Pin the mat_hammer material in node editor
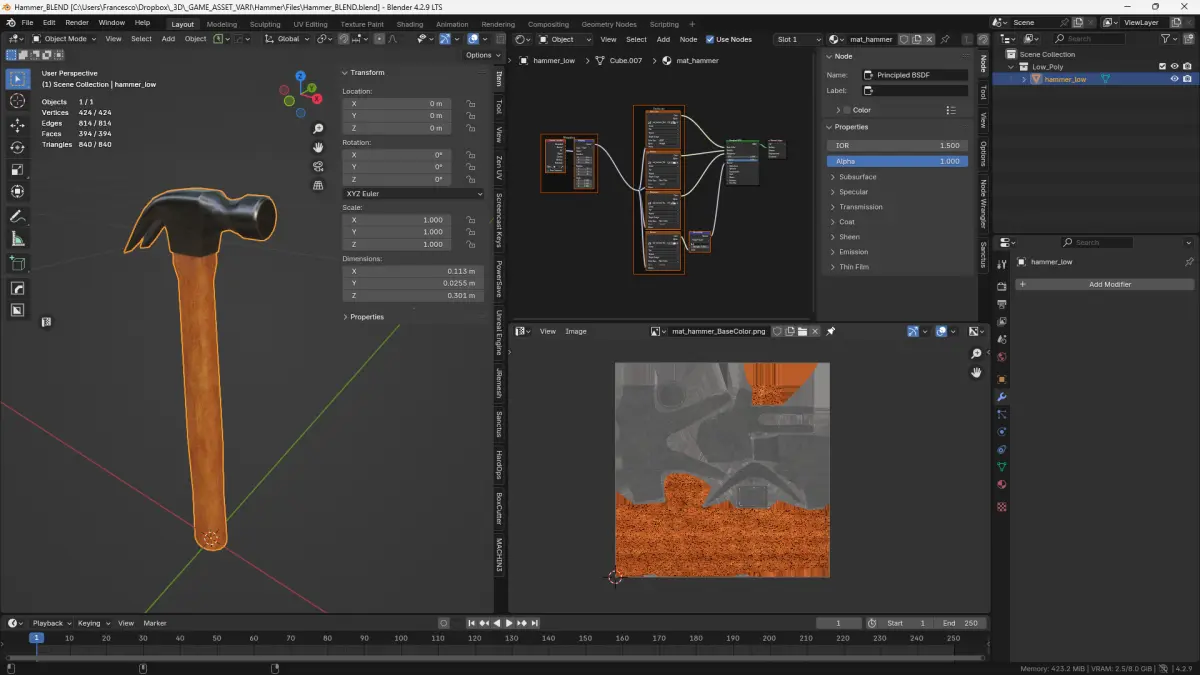The image size is (1200, 675). [x=946, y=39]
